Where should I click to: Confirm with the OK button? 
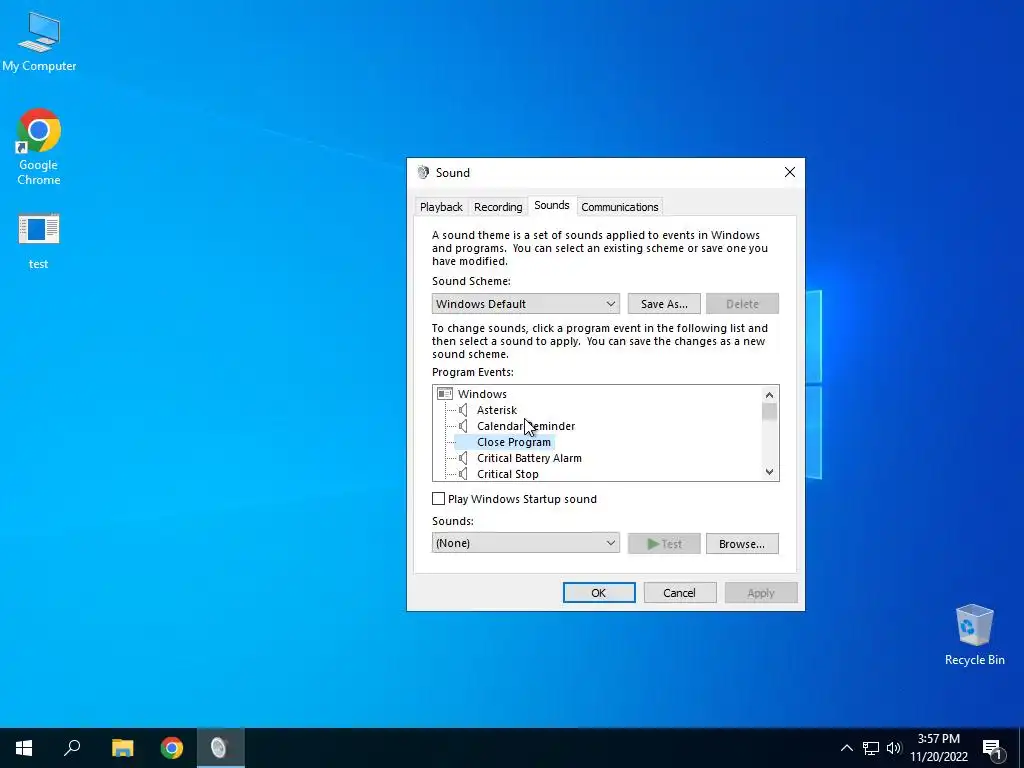(x=599, y=592)
